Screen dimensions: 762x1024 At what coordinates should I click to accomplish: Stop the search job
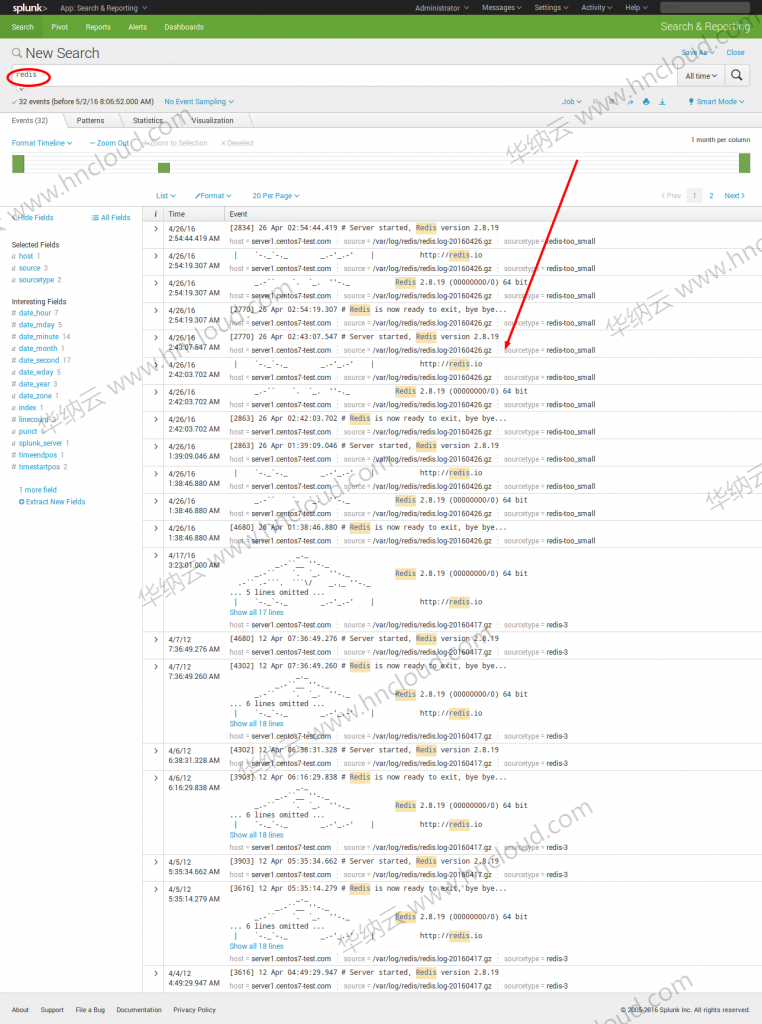tap(612, 102)
